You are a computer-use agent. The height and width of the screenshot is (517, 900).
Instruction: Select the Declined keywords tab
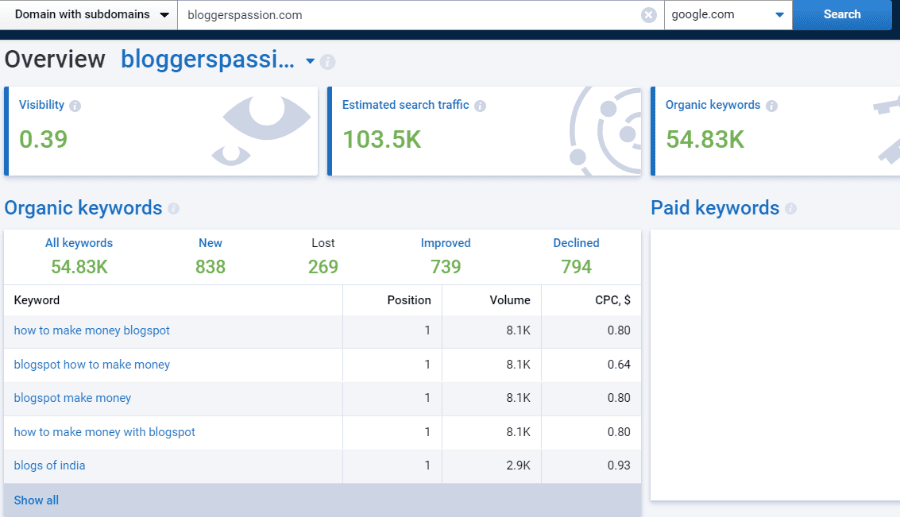(x=576, y=243)
